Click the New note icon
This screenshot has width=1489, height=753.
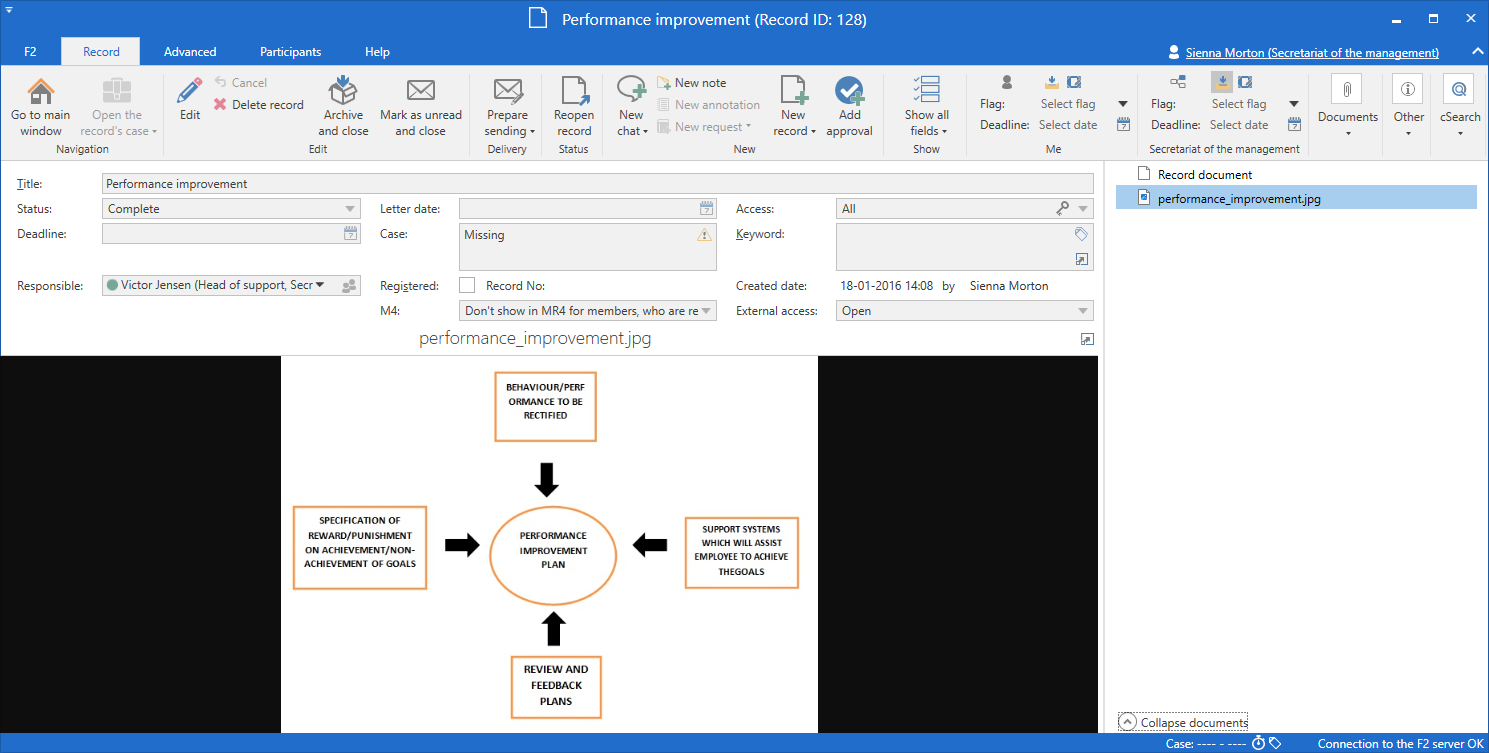click(x=664, y=83)
